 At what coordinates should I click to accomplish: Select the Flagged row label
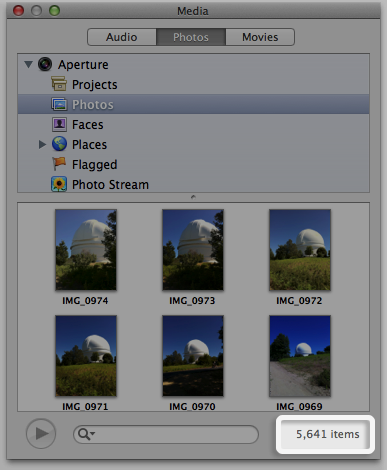coord(95,165)
